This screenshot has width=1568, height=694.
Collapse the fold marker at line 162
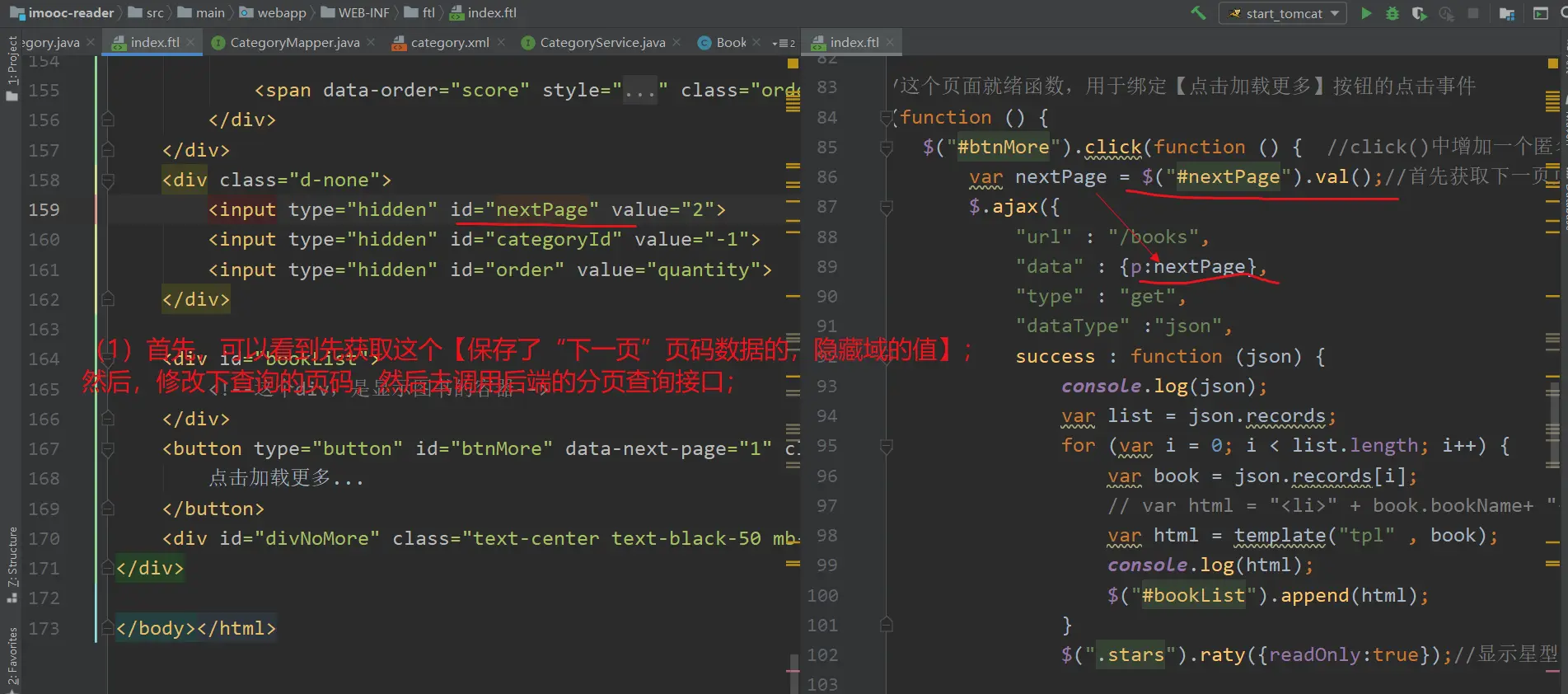click(x=107, y=299)
